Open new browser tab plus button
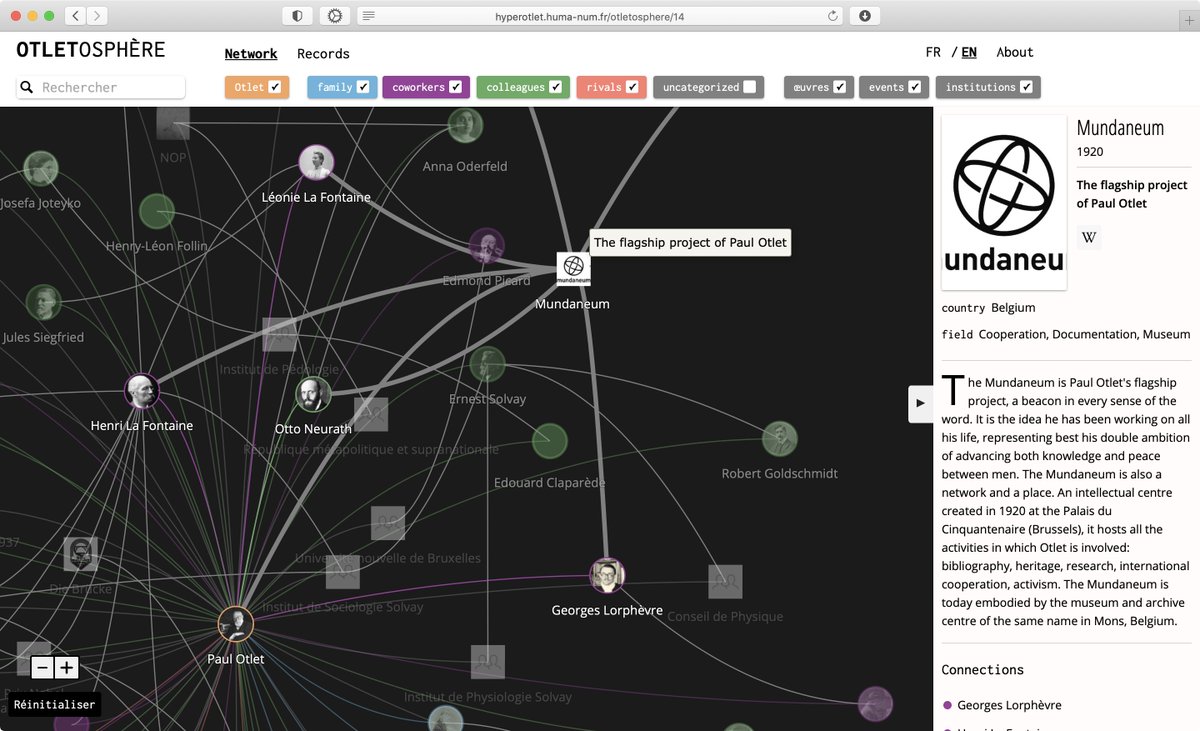Viewport: 1200px width, 731px height. tap(1188, 20)
